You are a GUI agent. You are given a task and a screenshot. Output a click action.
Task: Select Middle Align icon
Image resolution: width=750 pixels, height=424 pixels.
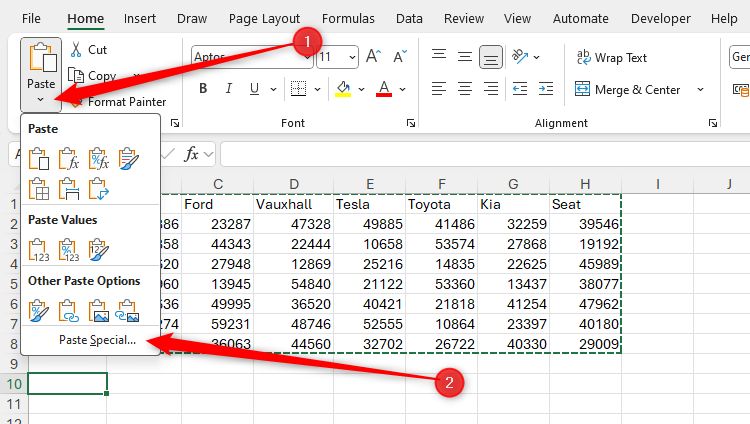click(x=464, y=56)
